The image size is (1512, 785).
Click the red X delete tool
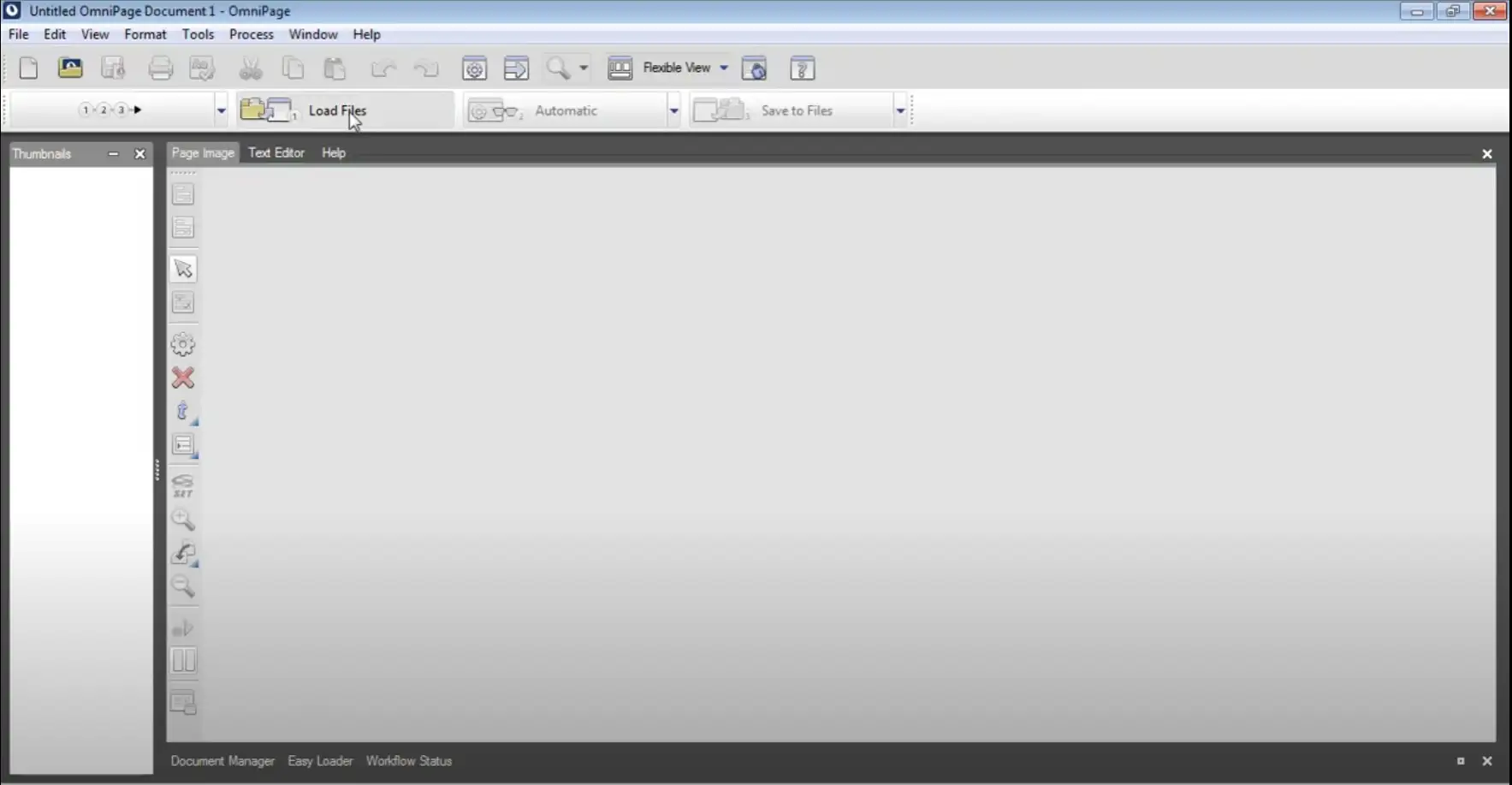point(183,378)
